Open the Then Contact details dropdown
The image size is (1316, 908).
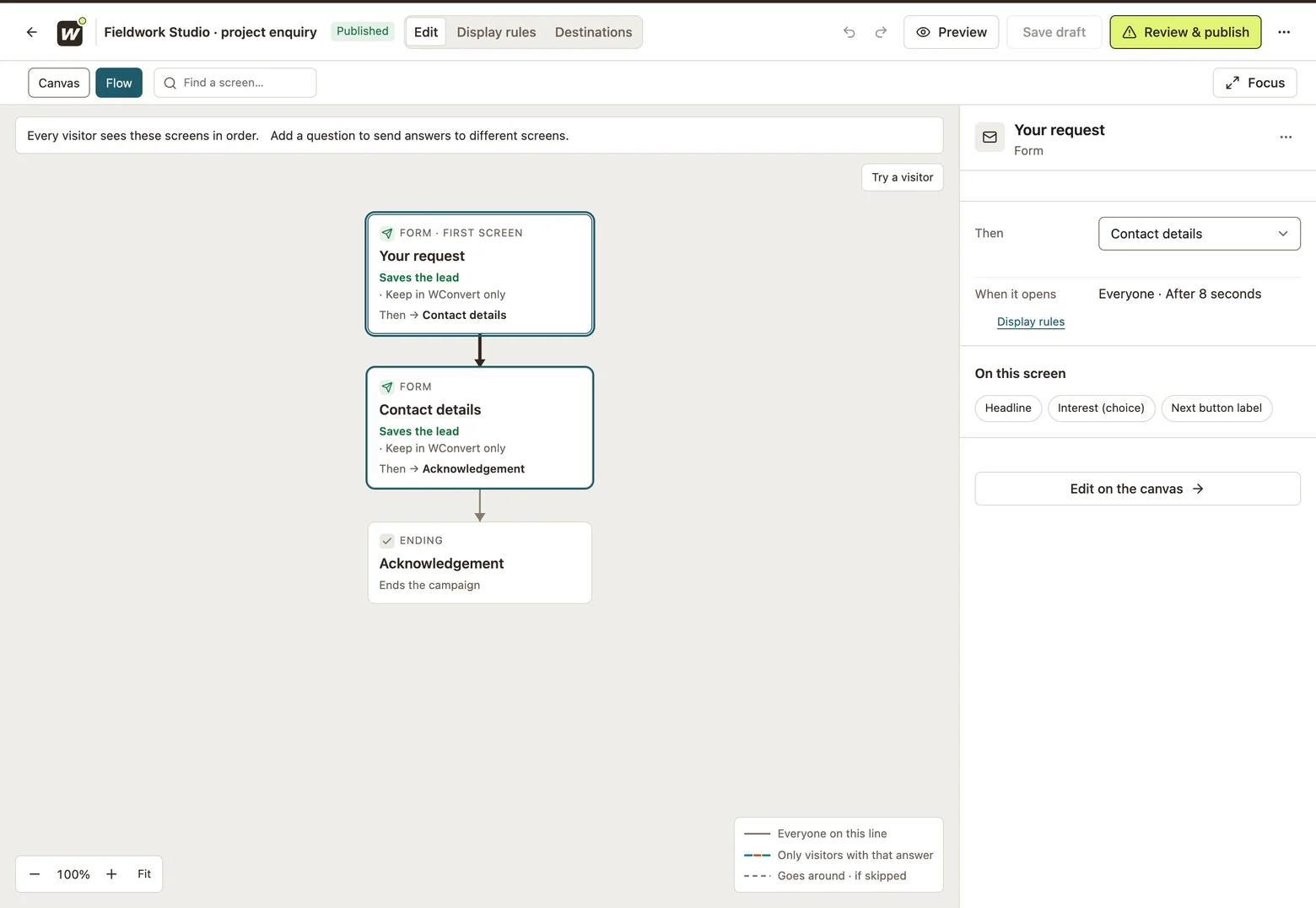point(1199,234)
